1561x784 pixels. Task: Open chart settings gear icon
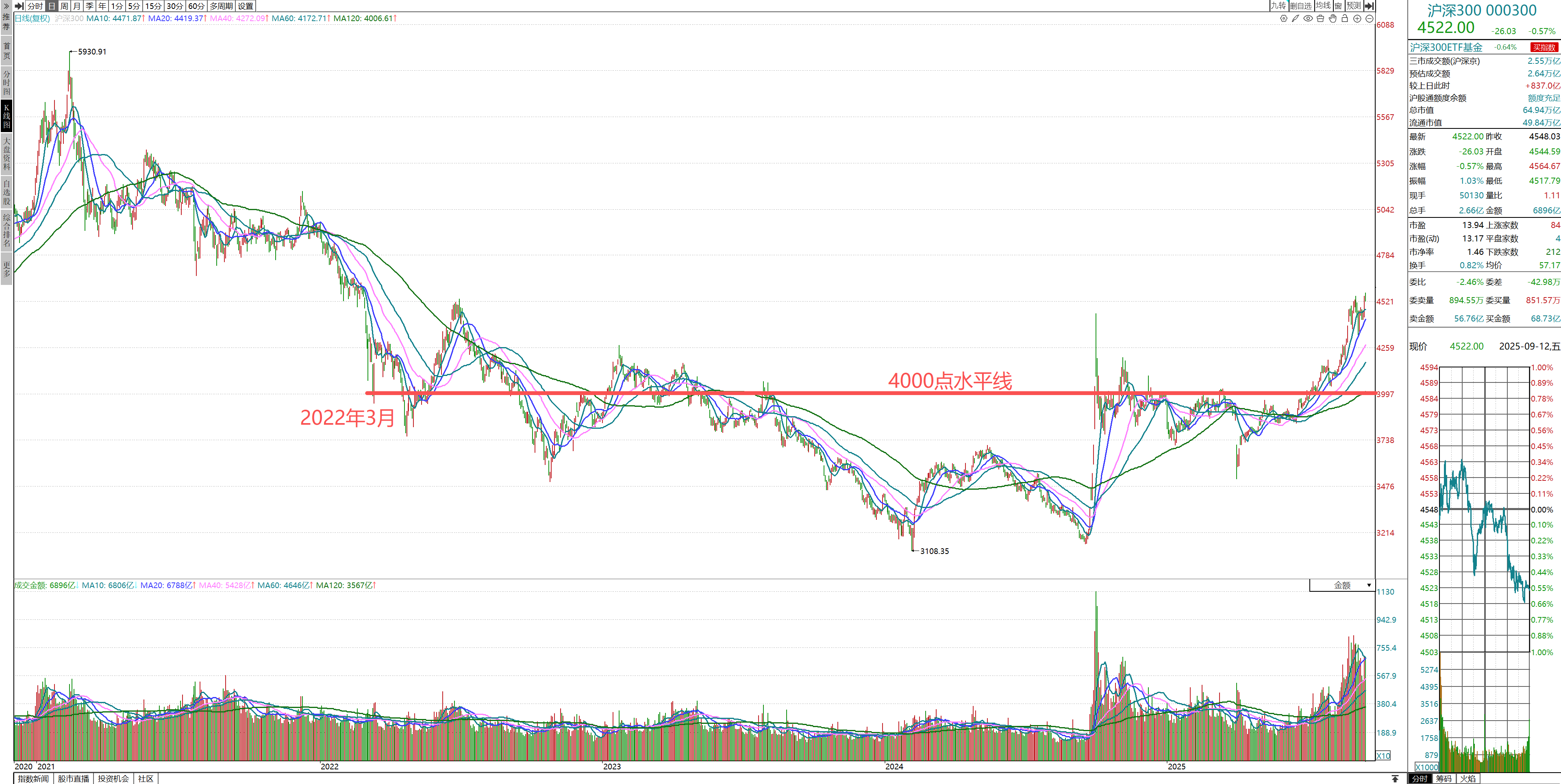pyautogui.click(x=1283, y=19)
